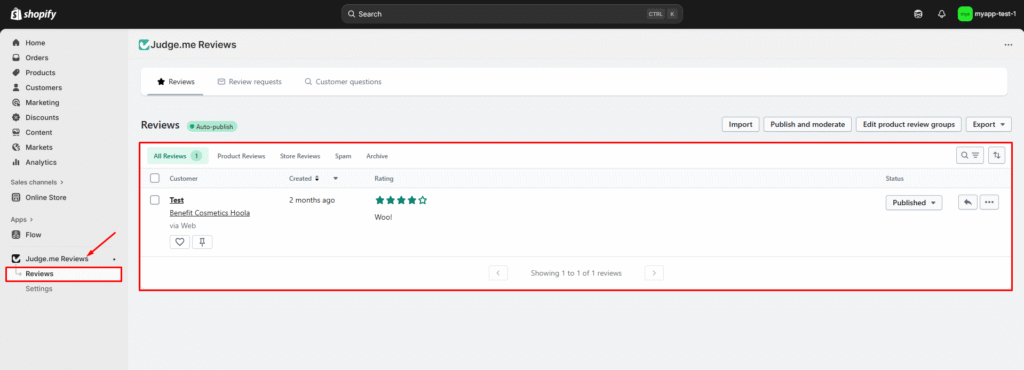The width and height of the screenshot is (1024, 370).
Task: Switch to the Review requests tab
Action: (249, 82)
